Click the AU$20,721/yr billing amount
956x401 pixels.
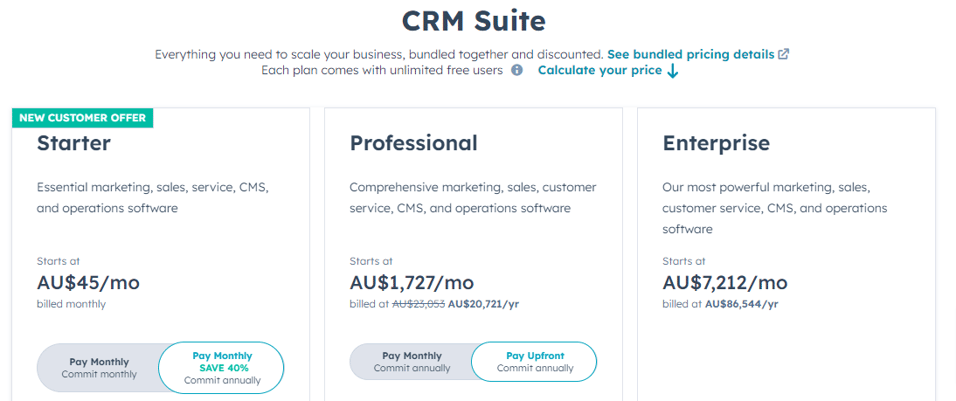pos(483,304)
